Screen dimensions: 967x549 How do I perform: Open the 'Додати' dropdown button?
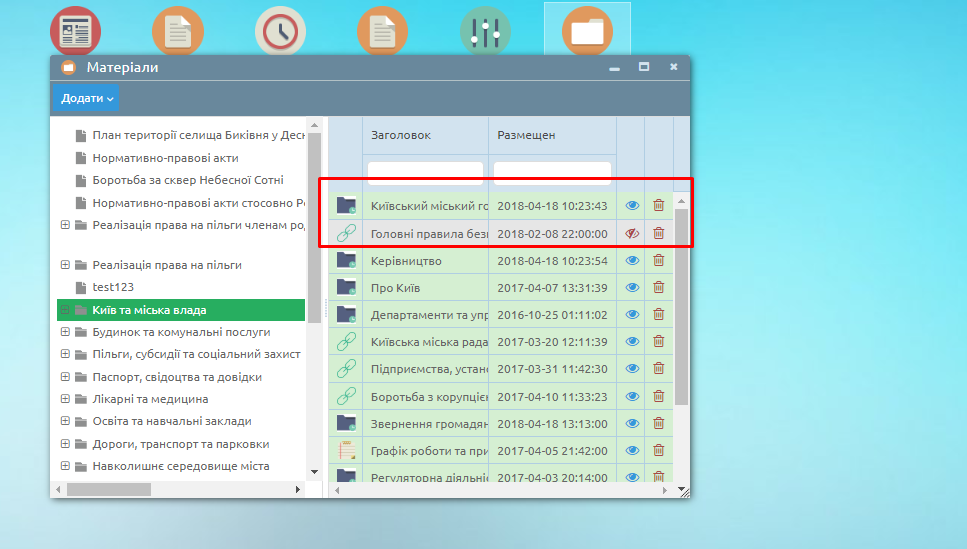(87, 98)
